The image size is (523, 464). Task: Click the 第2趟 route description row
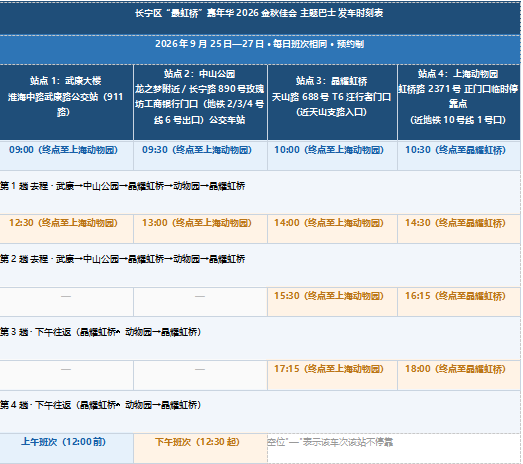click(260, 266)
